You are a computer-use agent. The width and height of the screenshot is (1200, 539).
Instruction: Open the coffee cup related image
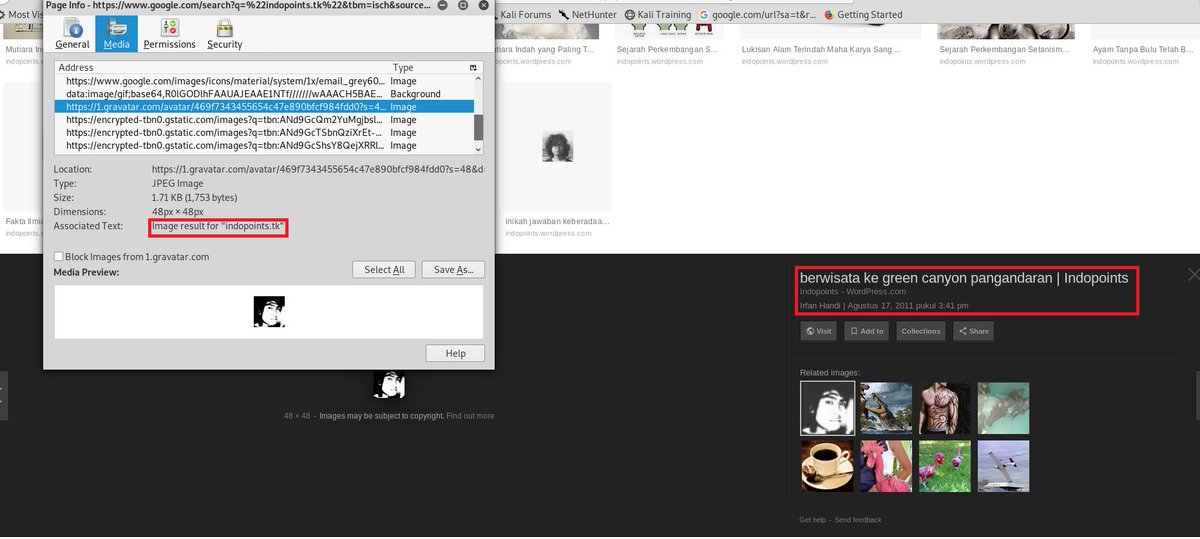pyautogui.click(x=827, y=466)
